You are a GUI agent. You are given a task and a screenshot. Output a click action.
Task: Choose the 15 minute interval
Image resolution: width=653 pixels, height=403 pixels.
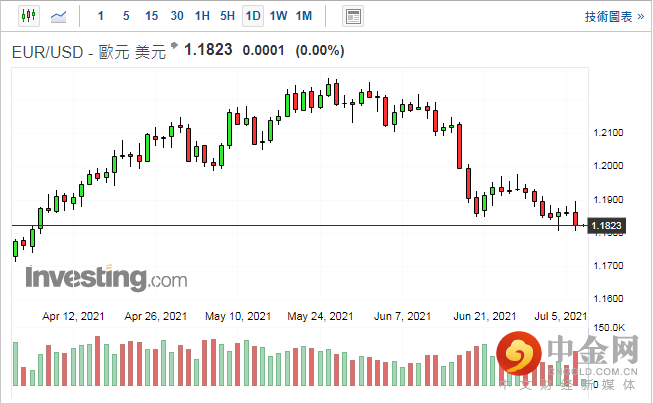(151, 16)
